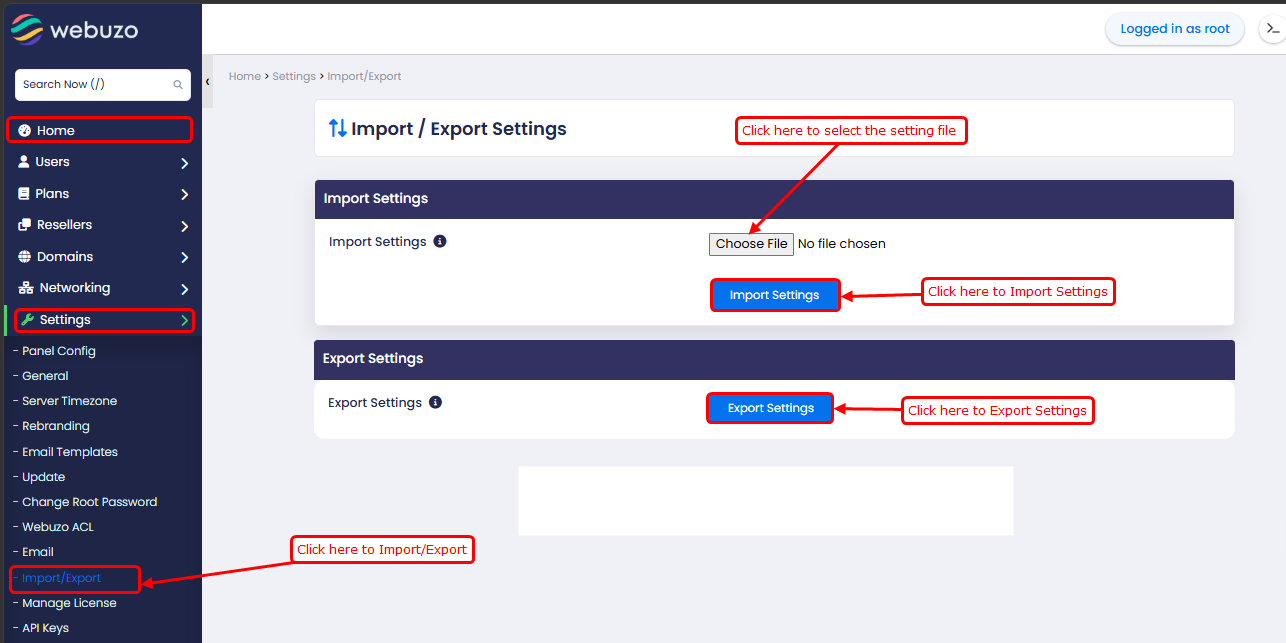Click info icon beside Import Settings label
The image size is (1286, 643).
[440, 242]
